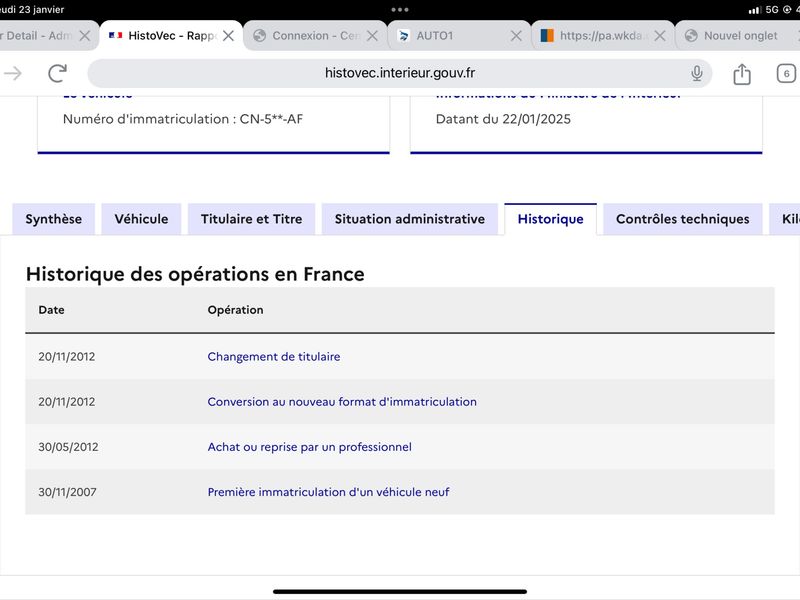The height and width of the screenshot is (600, 800).
Task: Click the globe icon on Nouvel onglet tab
Action: click(x=691, y=36)
